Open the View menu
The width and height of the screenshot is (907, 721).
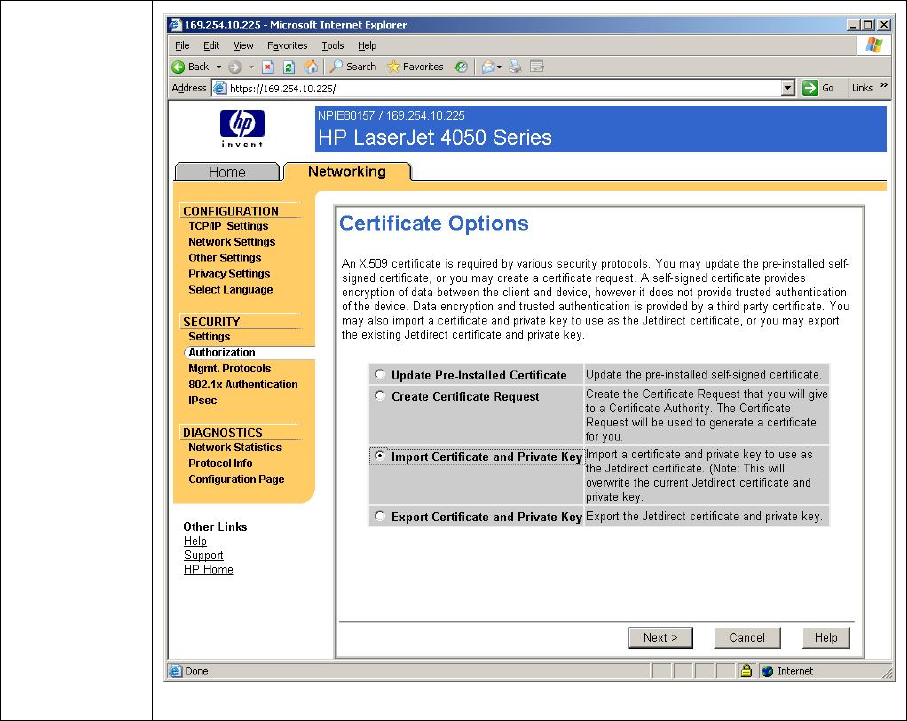click(243, 46)
